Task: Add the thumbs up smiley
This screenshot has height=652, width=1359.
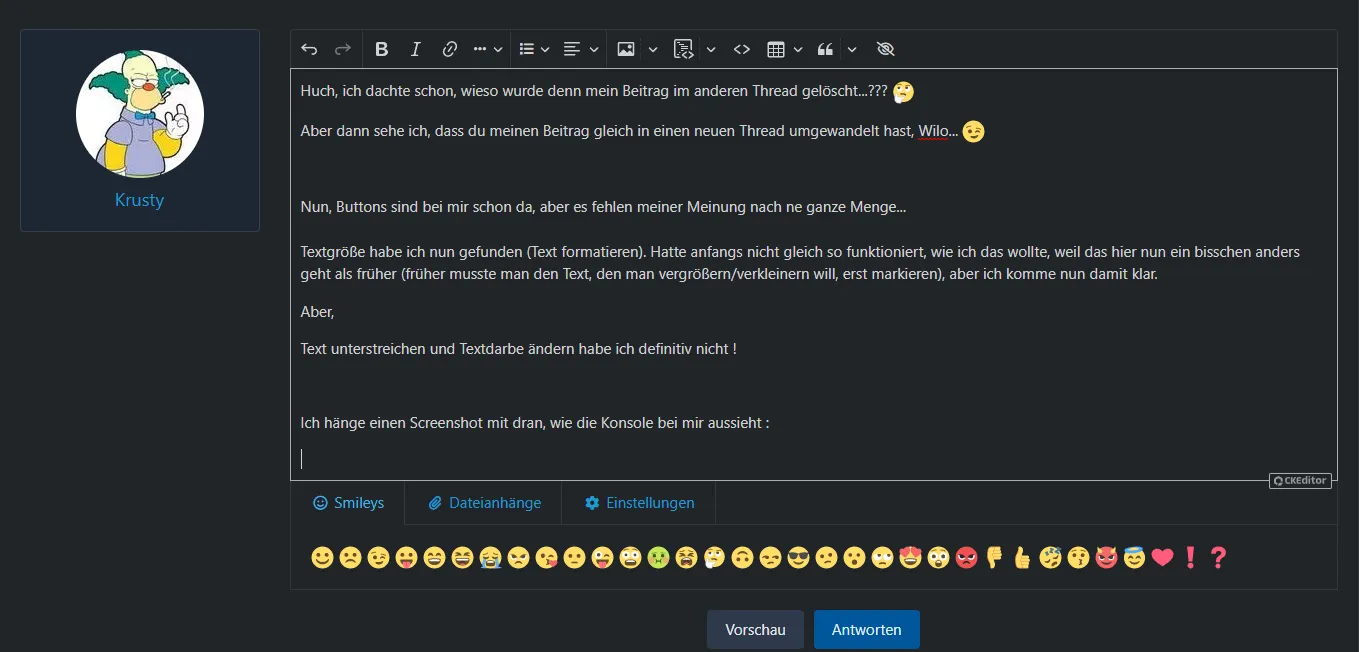Action: tap(1022, 558)
